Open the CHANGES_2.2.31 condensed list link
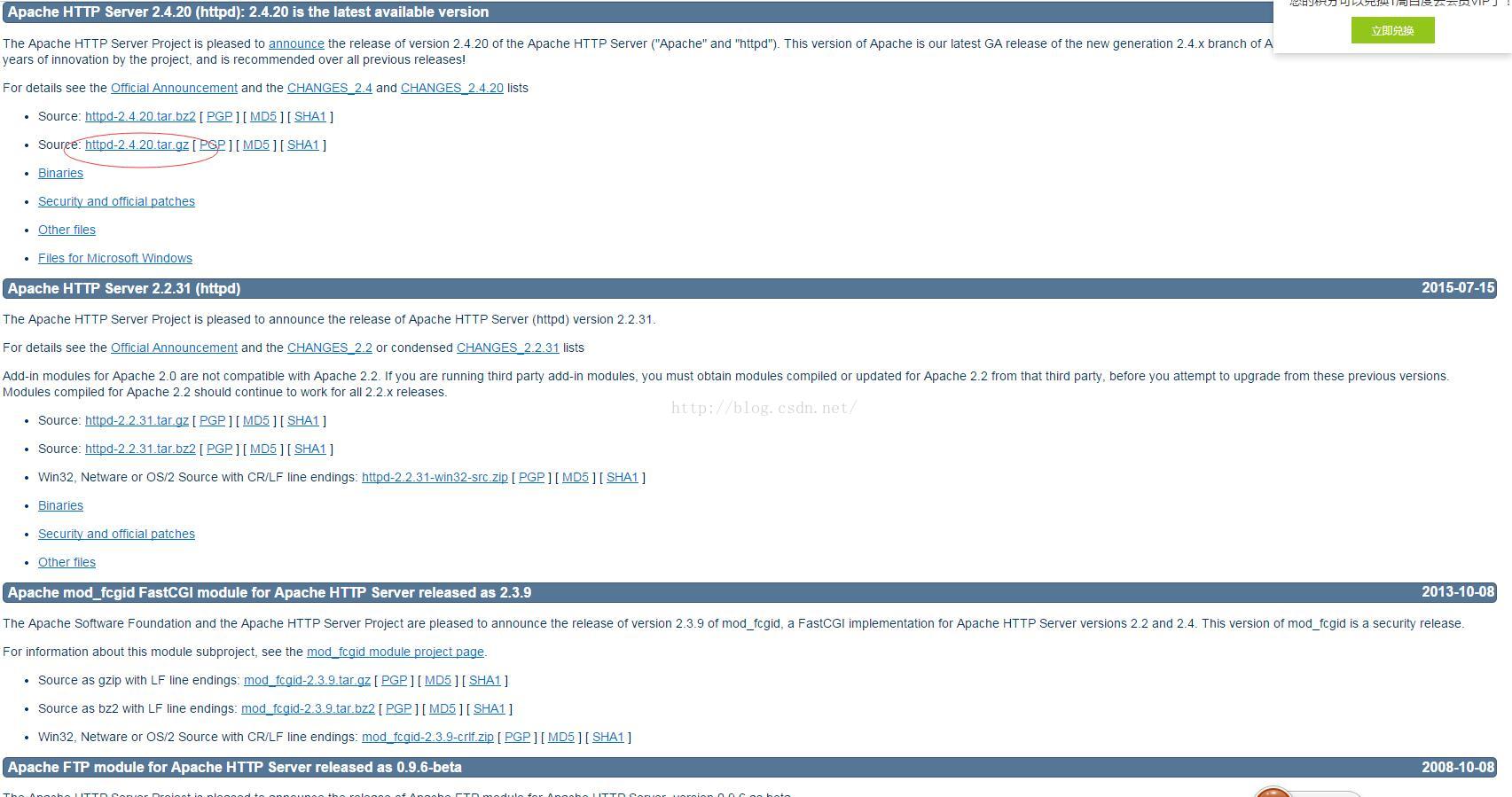1512x797 pixels. [x=508, y=348]
